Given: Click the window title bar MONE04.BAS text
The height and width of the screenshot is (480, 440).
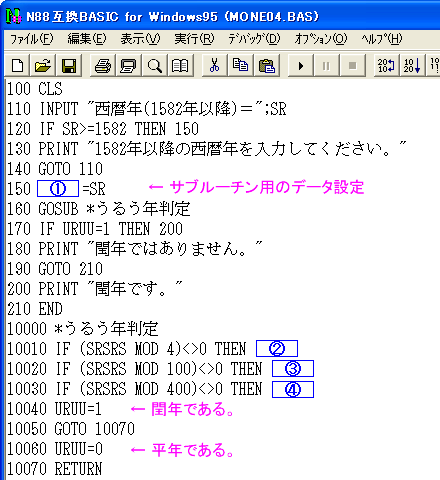Looking at the screenshot, I should coord(272,16).
